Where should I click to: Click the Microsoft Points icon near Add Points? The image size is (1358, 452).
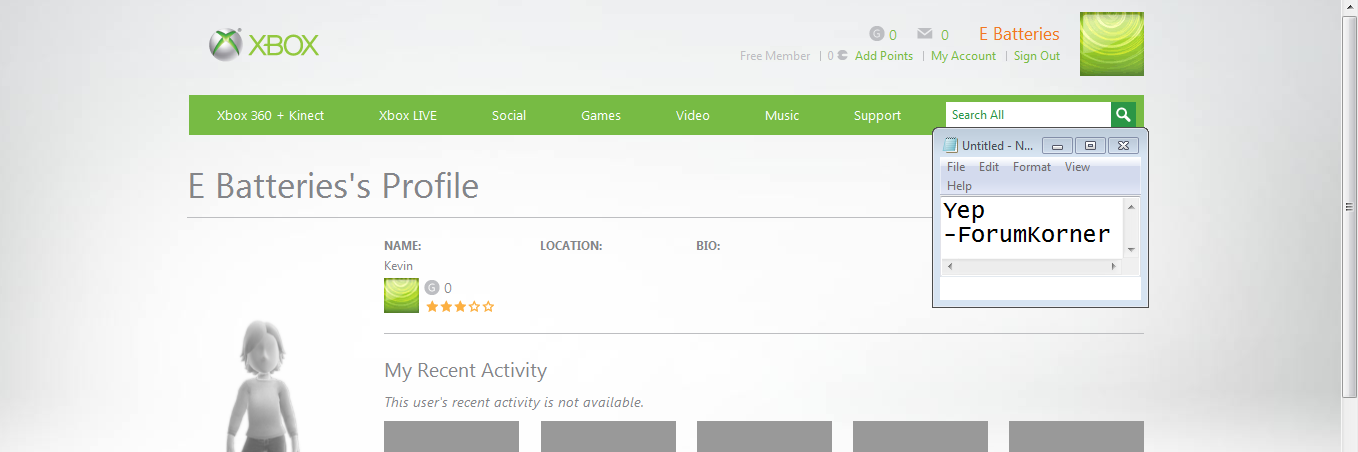(843, 56)
